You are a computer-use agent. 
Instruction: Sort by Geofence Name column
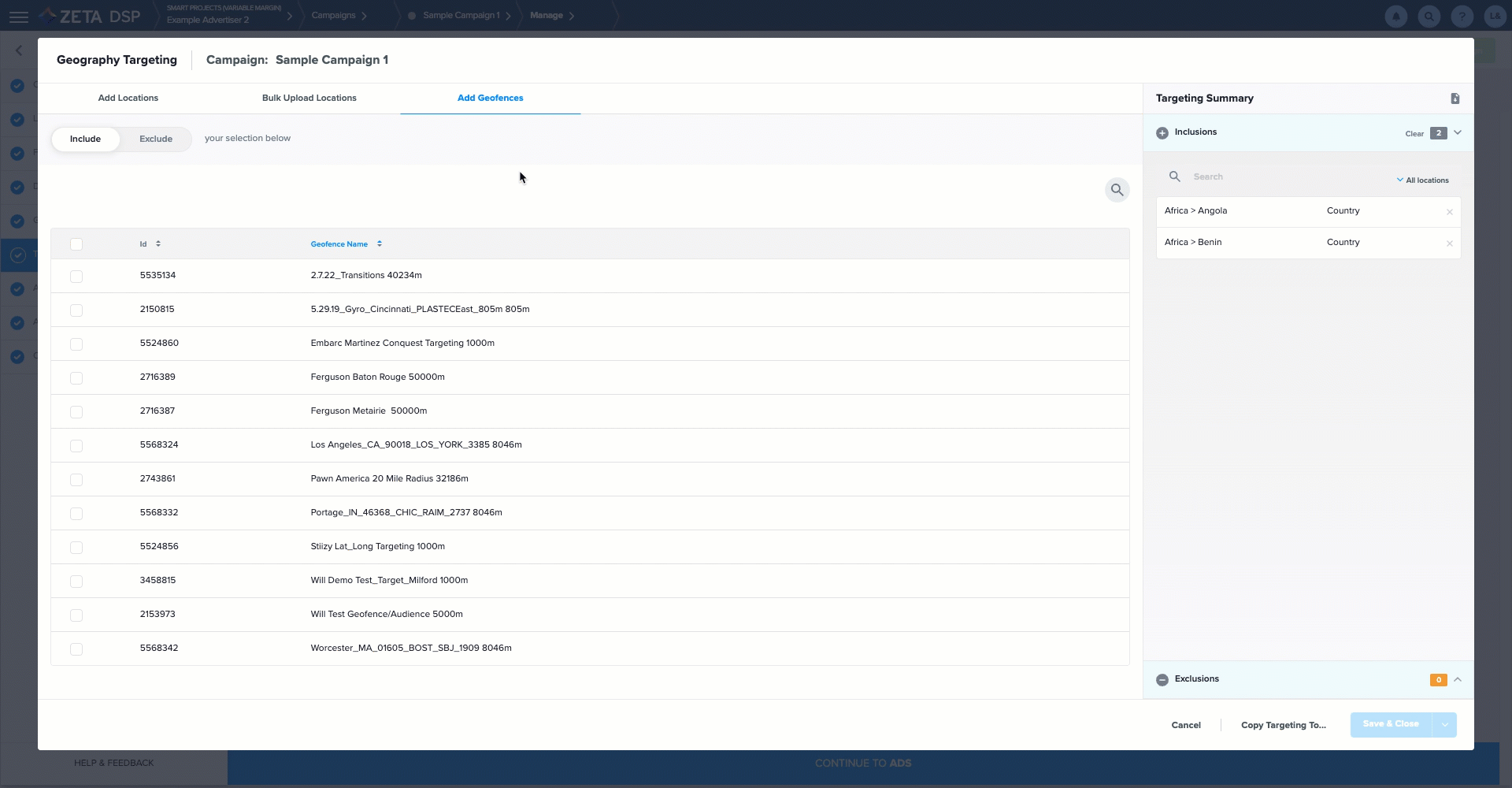point(379,244)
